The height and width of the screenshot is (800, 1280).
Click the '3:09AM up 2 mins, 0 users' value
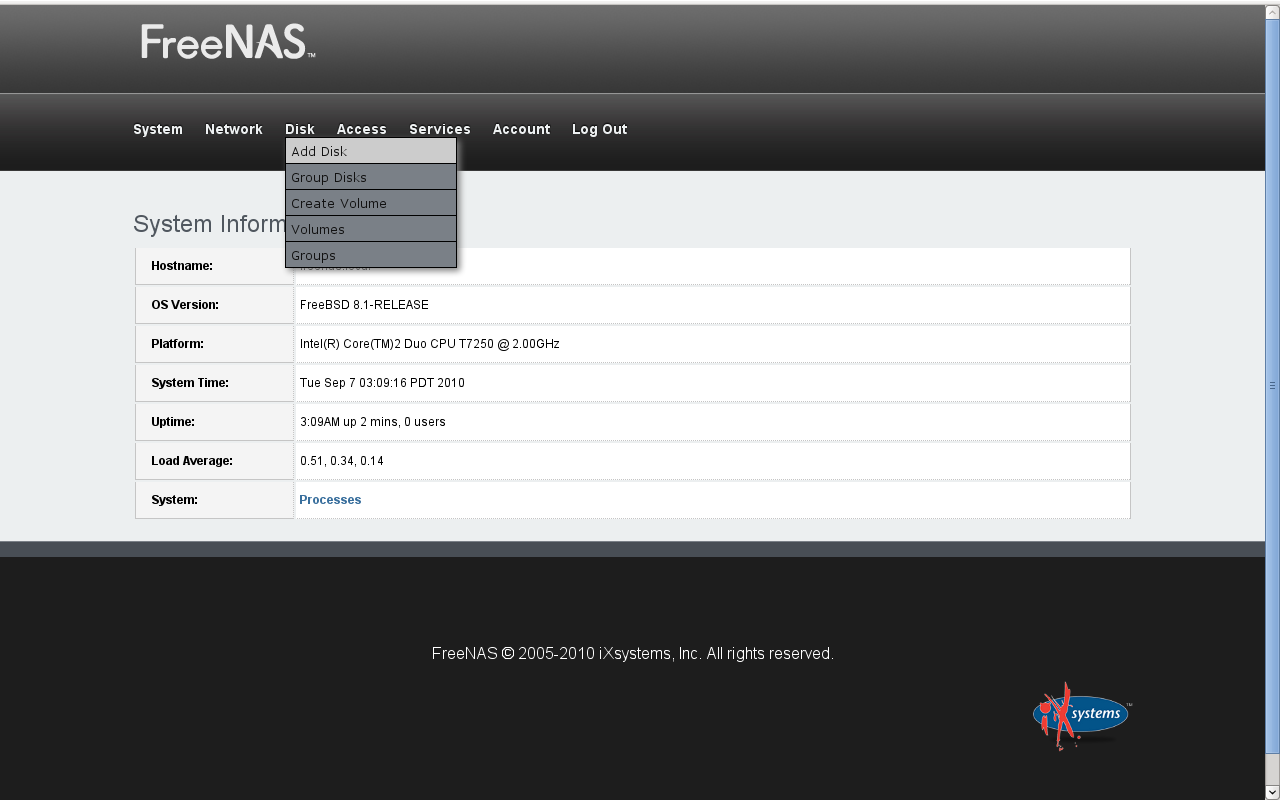373,422
